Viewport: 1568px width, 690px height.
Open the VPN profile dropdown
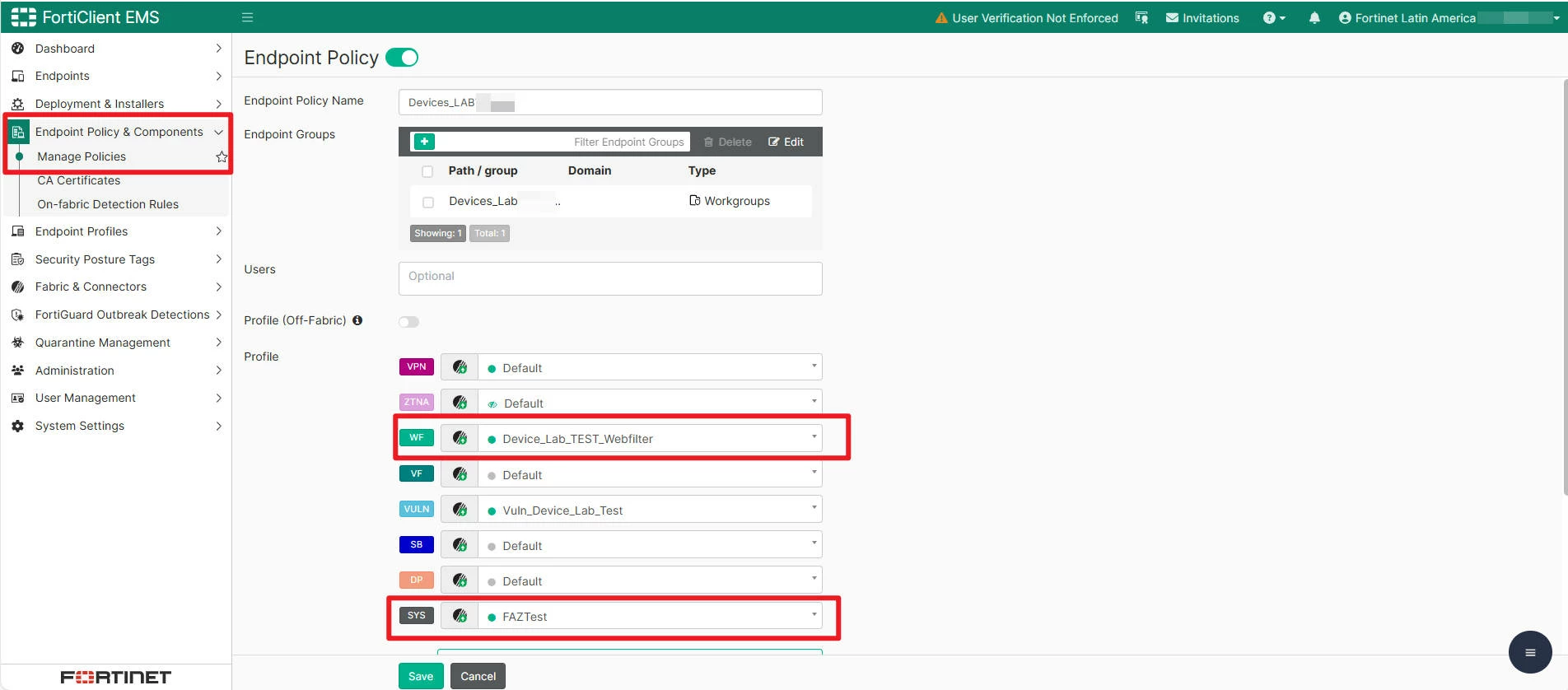click(650, 367)
